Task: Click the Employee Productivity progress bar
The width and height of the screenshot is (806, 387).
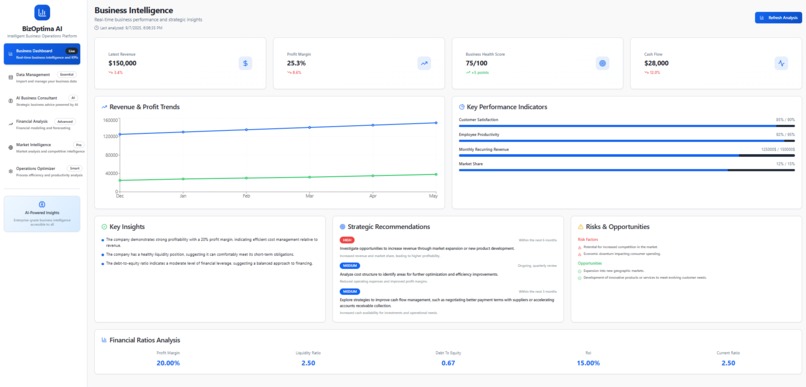Action: (x=627, y=140)
